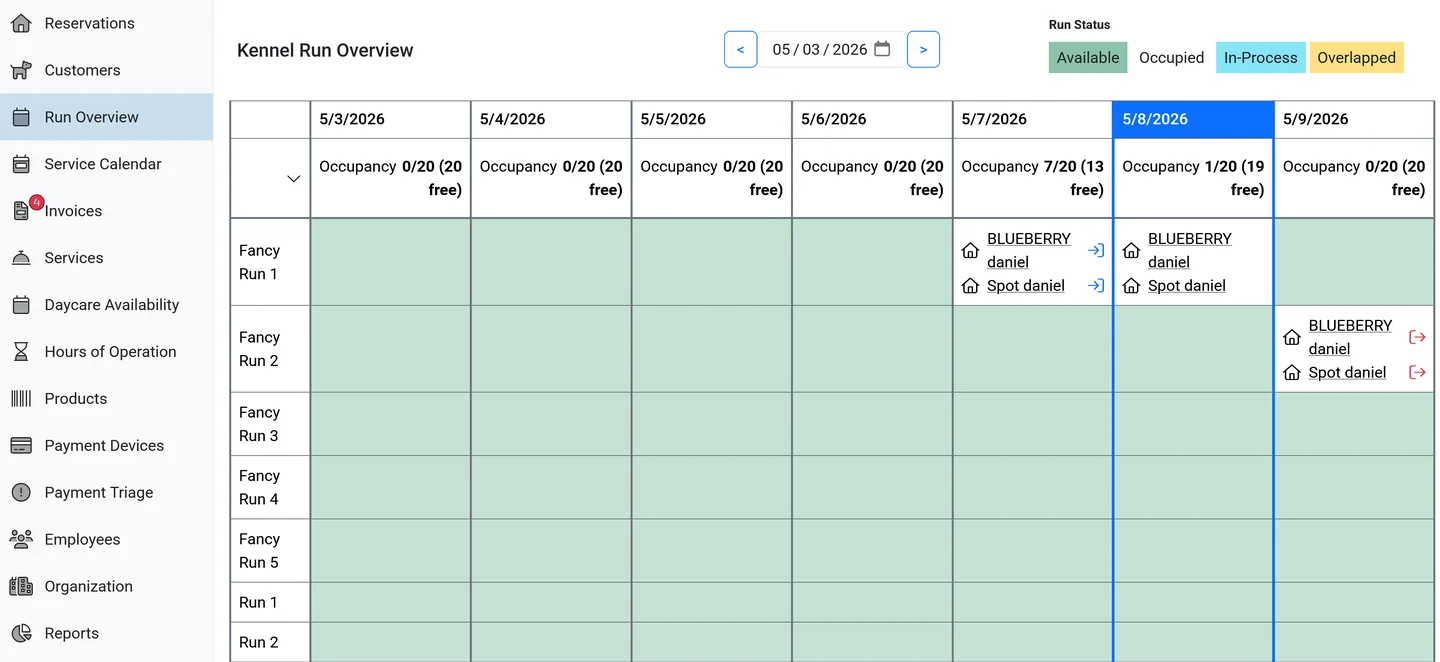Click the Payment Devices card icon
This screenshot has height=662, width=1440.
point(21,445)
